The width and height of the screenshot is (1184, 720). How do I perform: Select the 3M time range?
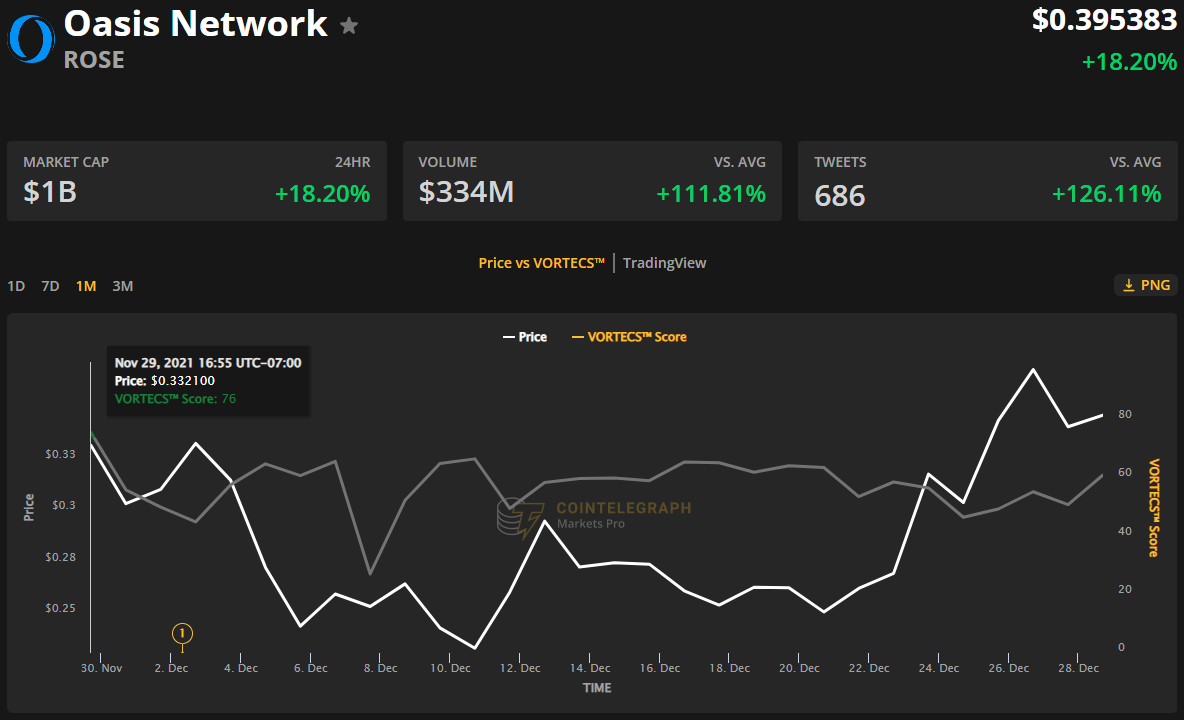point(122,286)
